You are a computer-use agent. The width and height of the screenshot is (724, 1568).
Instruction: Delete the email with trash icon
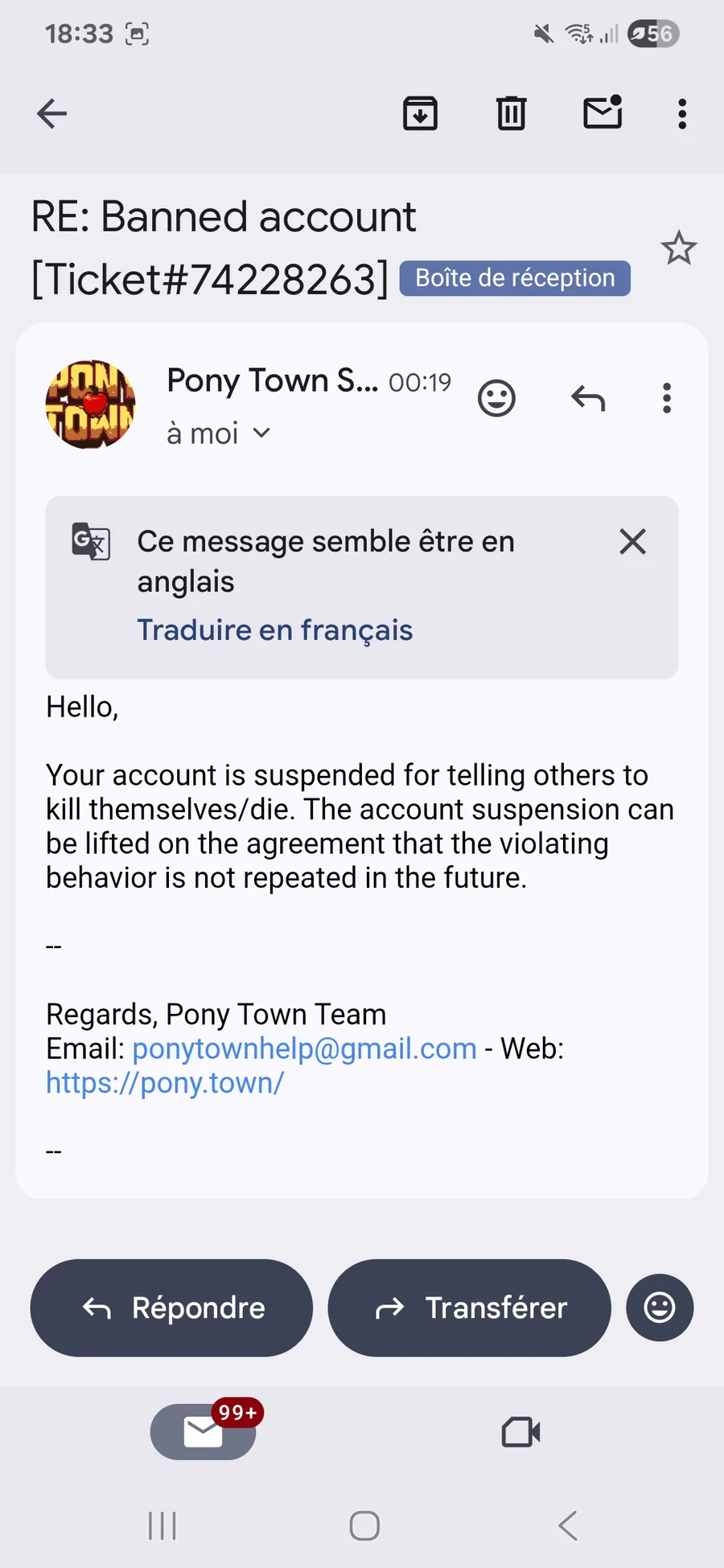[x=511, y=113]
